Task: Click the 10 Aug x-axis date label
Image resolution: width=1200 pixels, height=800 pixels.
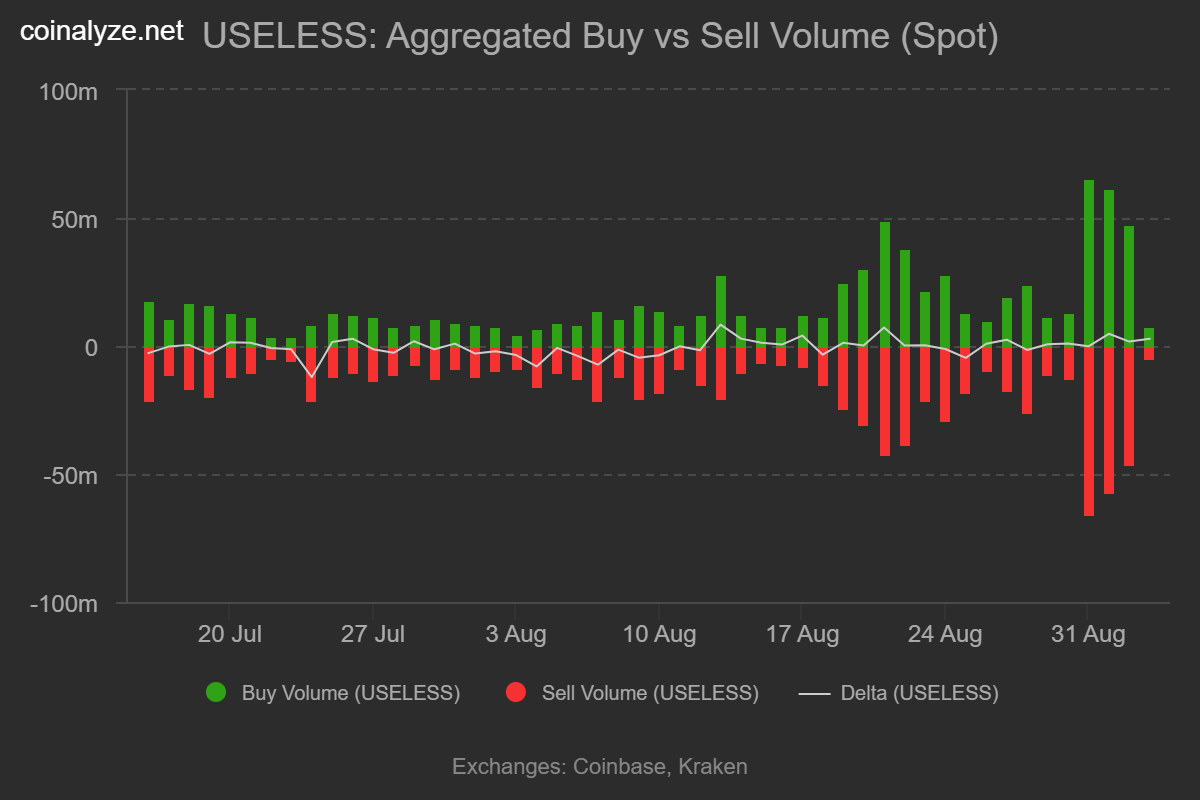Action: 658,634
